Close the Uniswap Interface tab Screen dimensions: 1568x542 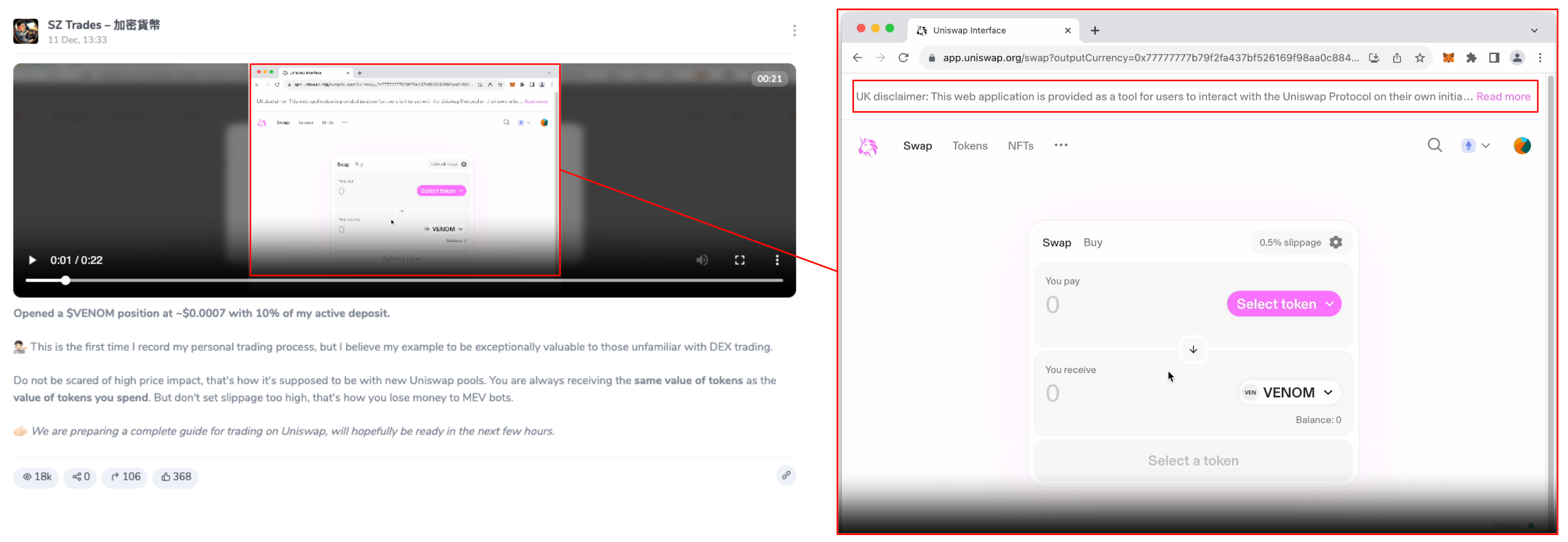[x=1068, y=30]
